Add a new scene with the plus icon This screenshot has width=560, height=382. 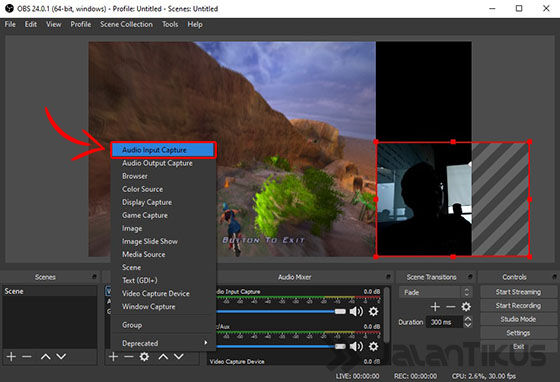click(x=11, y=356)
